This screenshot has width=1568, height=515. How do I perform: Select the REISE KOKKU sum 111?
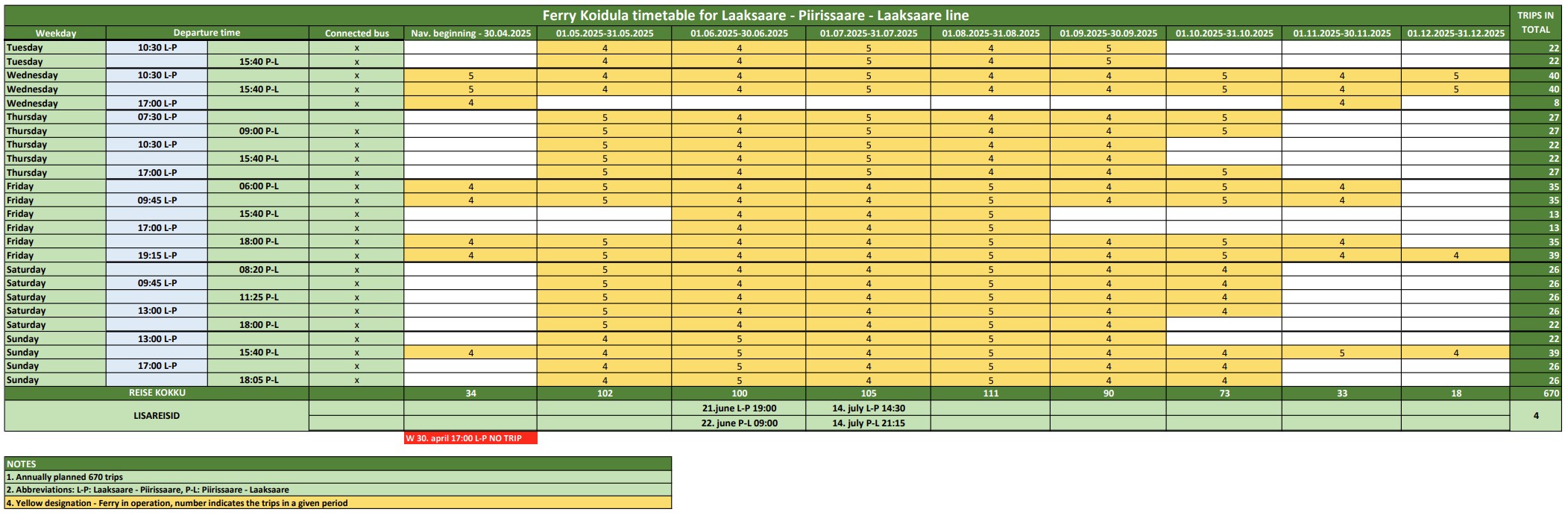point(991,393)
